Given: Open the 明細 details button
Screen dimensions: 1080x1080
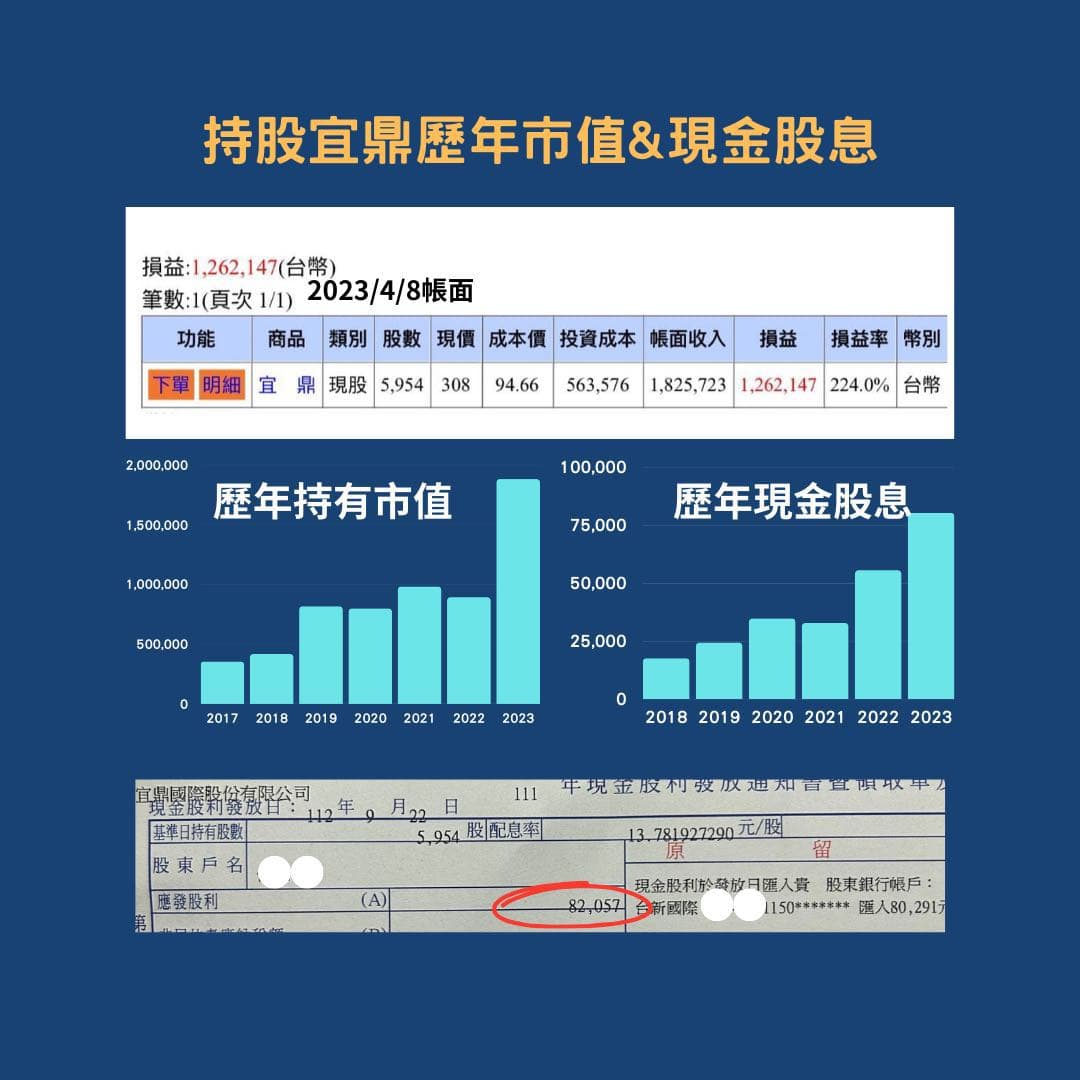Looking at the screenshot, I should click(x=222, y=384).
